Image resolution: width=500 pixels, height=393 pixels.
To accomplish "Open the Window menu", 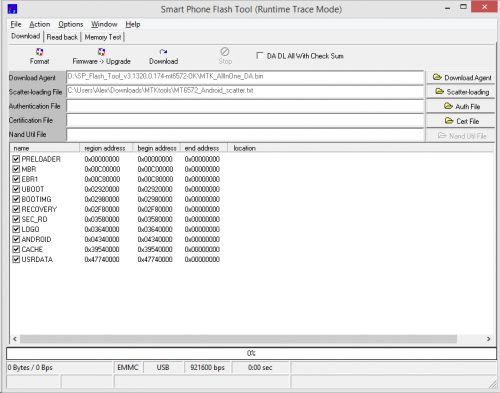I will pos(104,24).
